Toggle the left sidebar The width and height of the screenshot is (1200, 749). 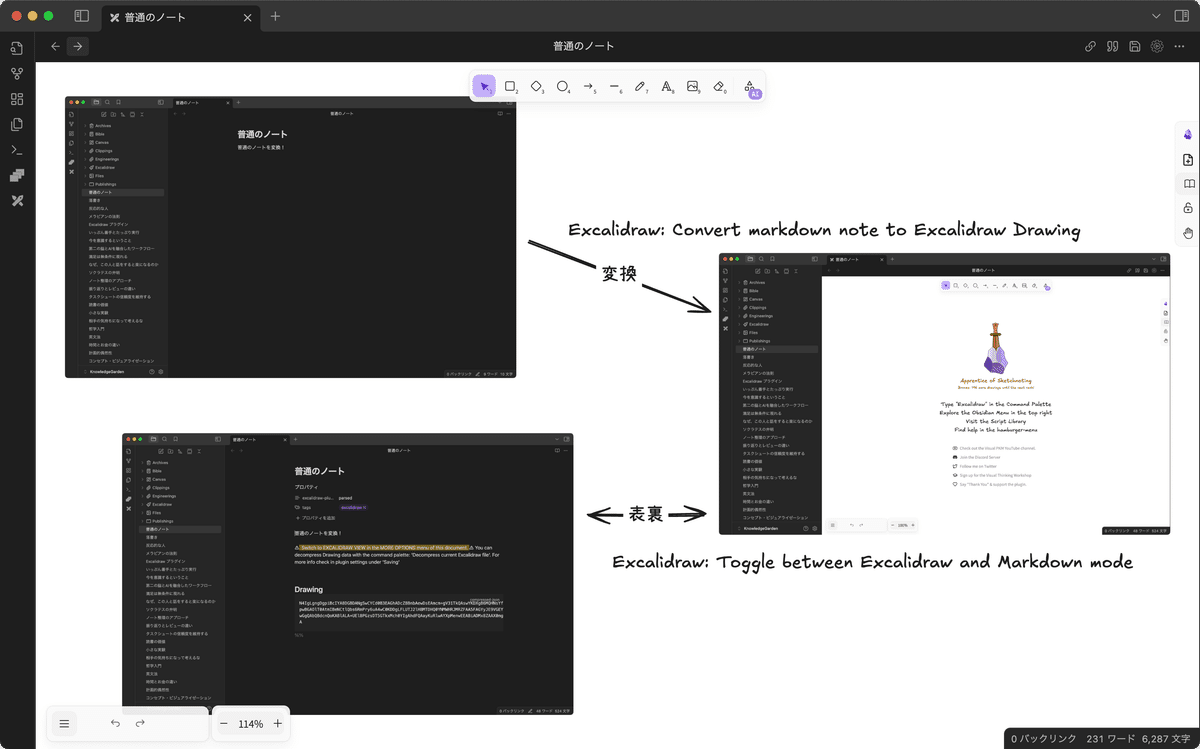click(81, 16)
